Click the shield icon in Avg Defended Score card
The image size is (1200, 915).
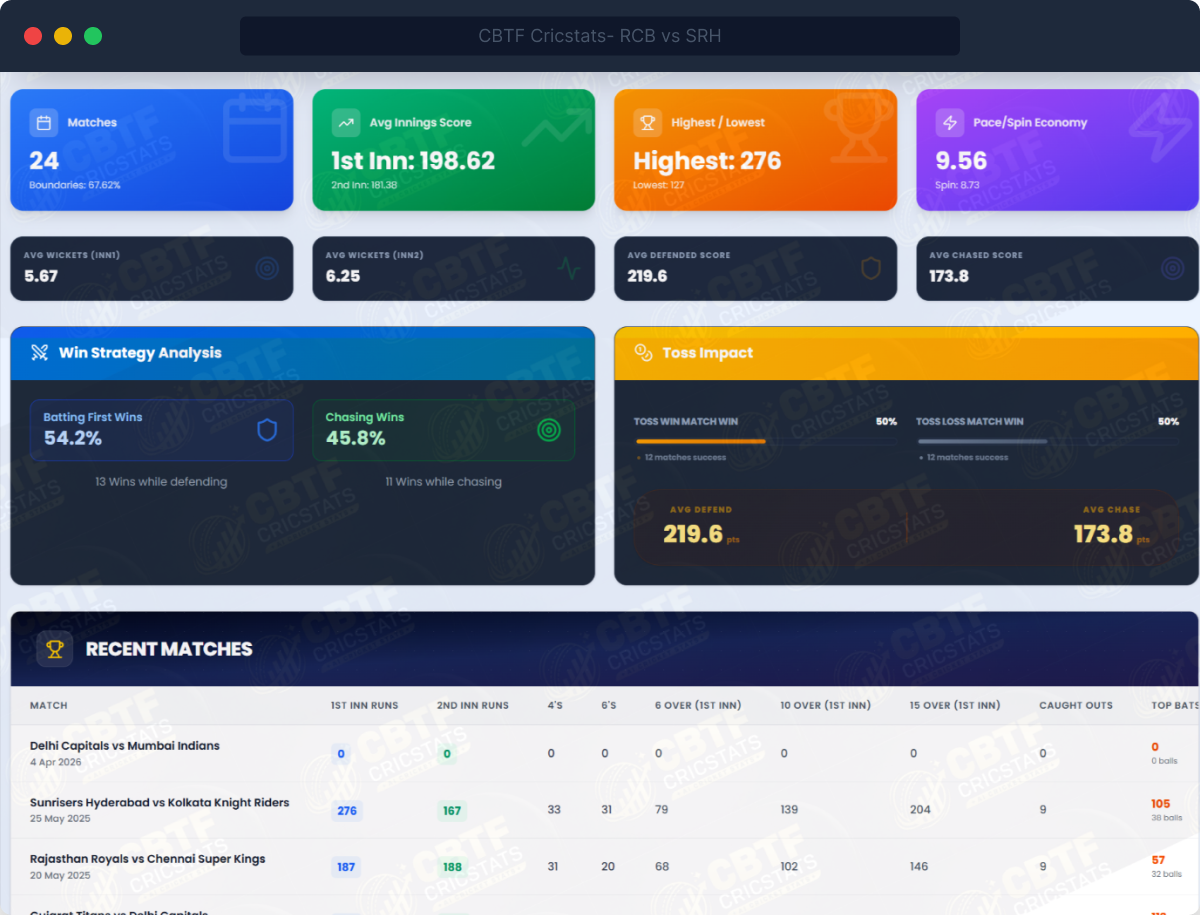point(870,268)
